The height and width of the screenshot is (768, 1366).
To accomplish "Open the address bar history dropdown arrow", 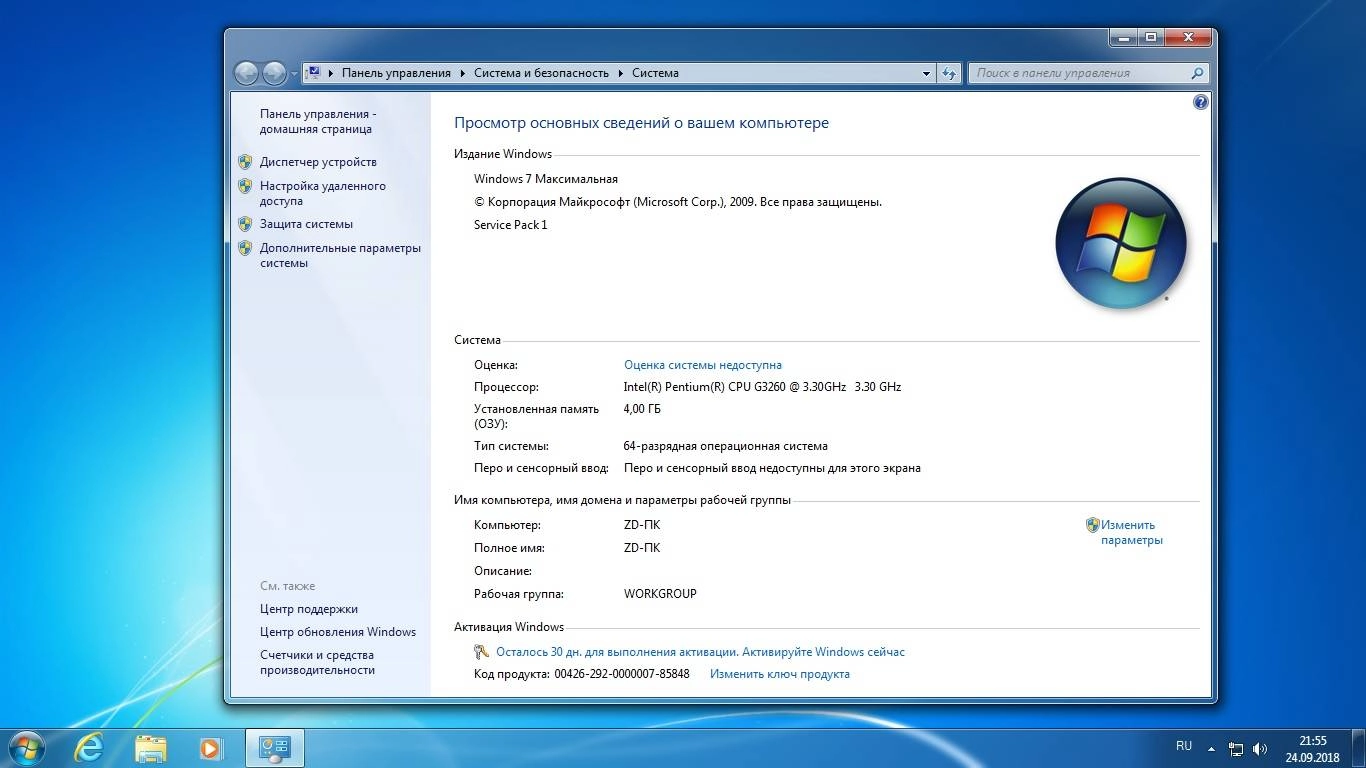I will pyautogui.click(x=927, y=73).
